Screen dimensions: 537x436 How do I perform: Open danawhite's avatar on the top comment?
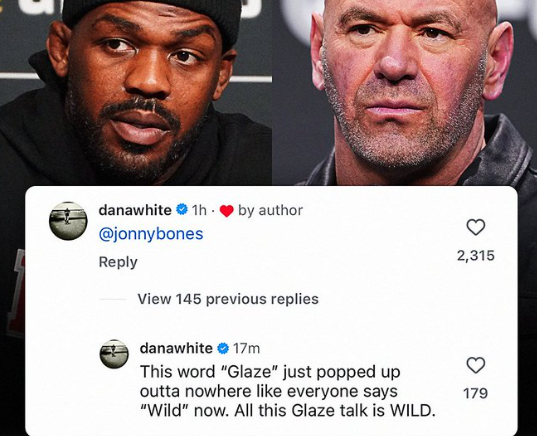coord(68,221)
